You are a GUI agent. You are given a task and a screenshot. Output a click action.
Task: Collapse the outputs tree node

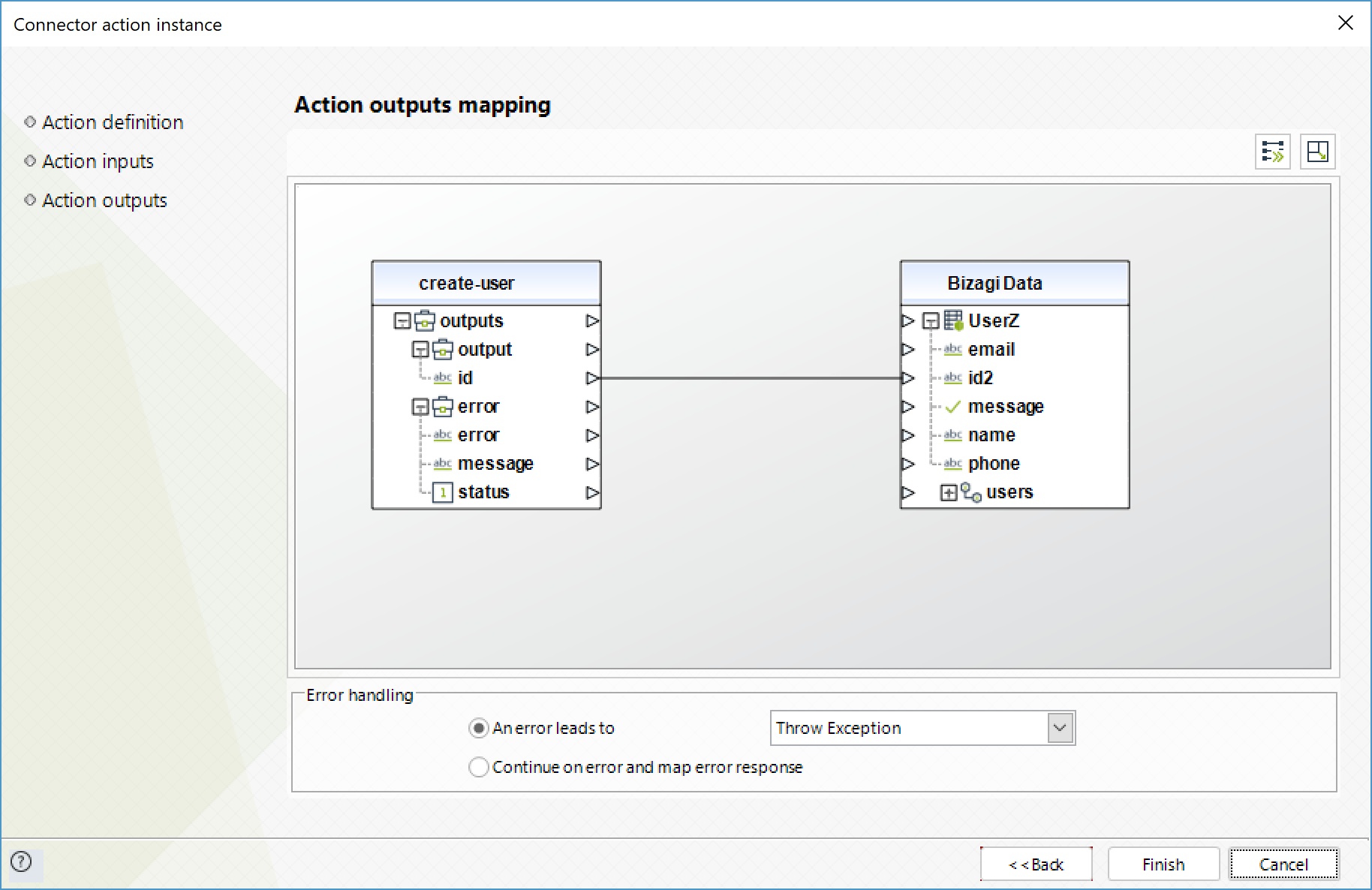pos(402,321)
